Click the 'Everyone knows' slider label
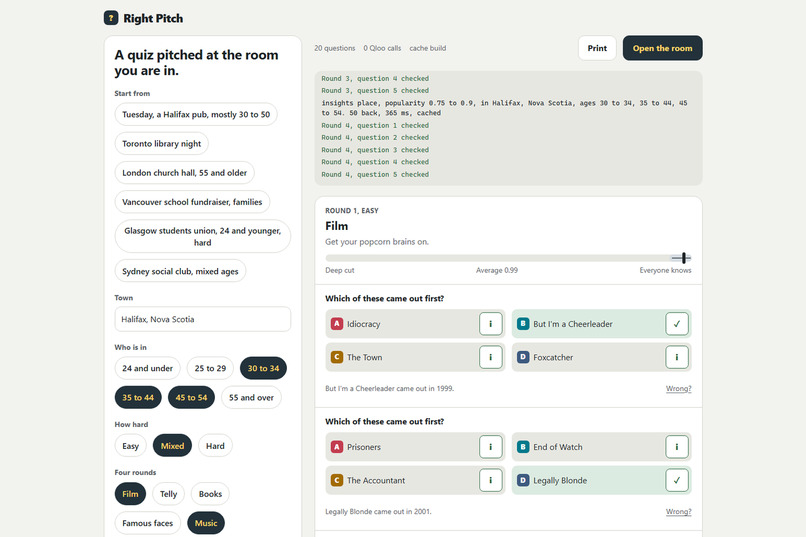806x537 pixels. click(665, 270)
